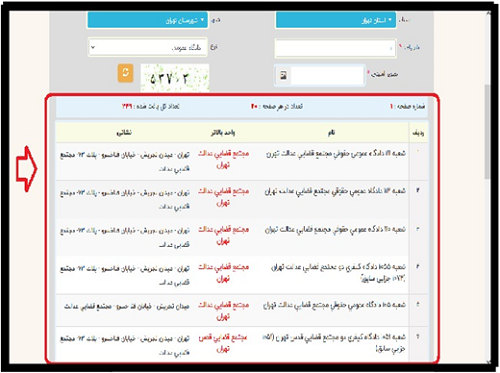Open the red مجتمع قضایی عدالت link in row ۵
Viewport: 500px width, 373px height.
coord(223,310)
